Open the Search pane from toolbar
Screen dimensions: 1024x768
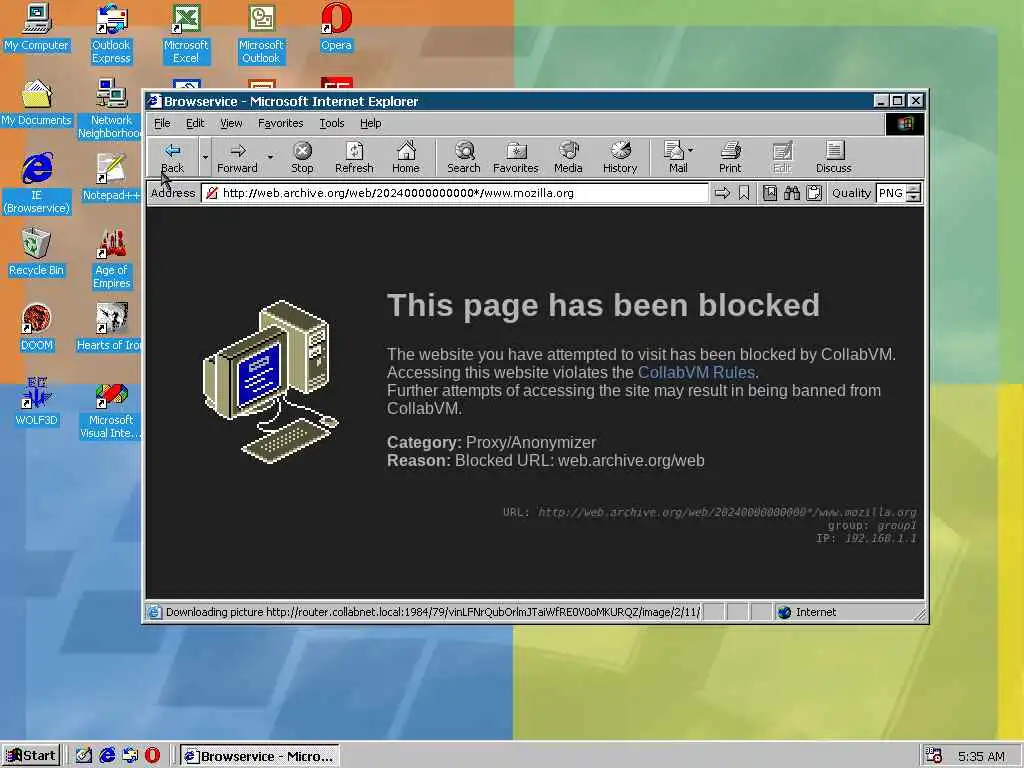click(464, 157)
